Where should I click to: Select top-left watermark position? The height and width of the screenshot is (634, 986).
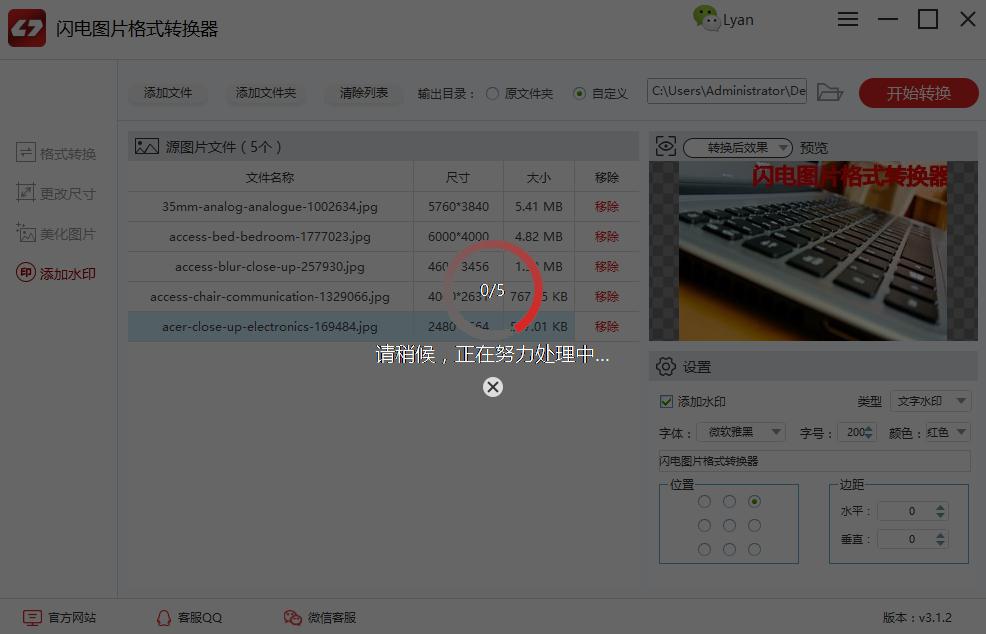tap(704, 501)
